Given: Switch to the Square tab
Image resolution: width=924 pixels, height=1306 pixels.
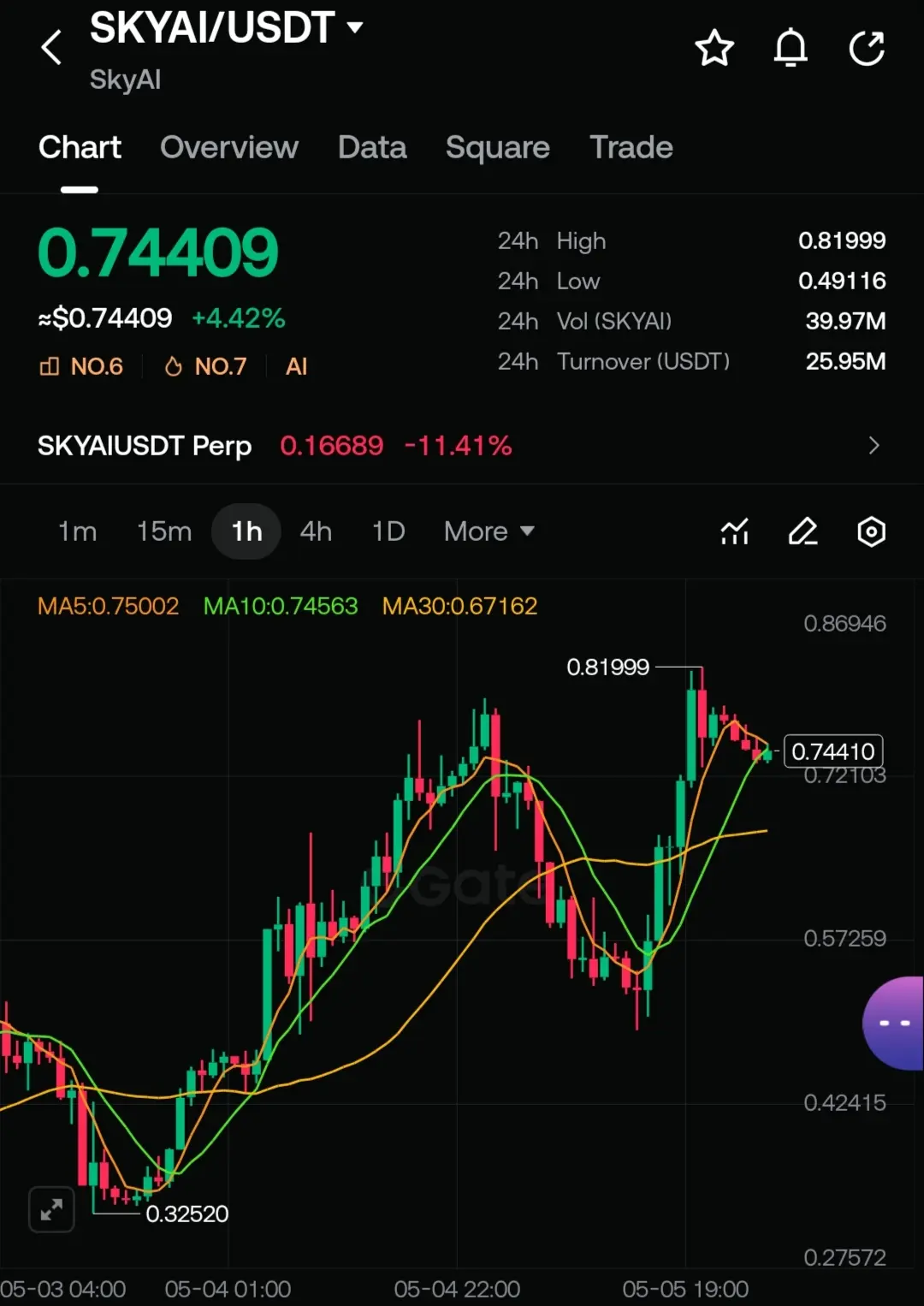Looking at the screenshot, I should 498,147.
